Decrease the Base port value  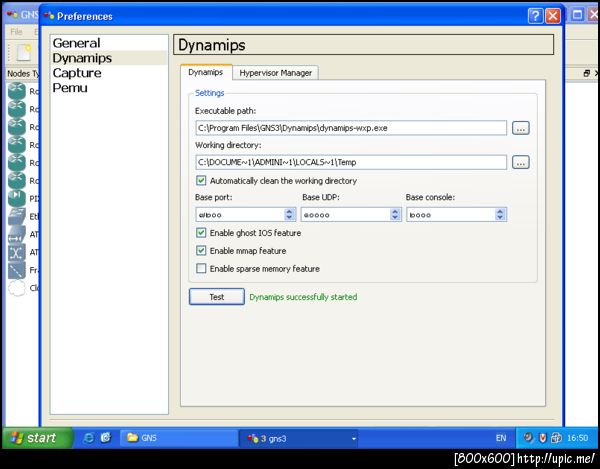pyautogui.click(x=290, y=218)
